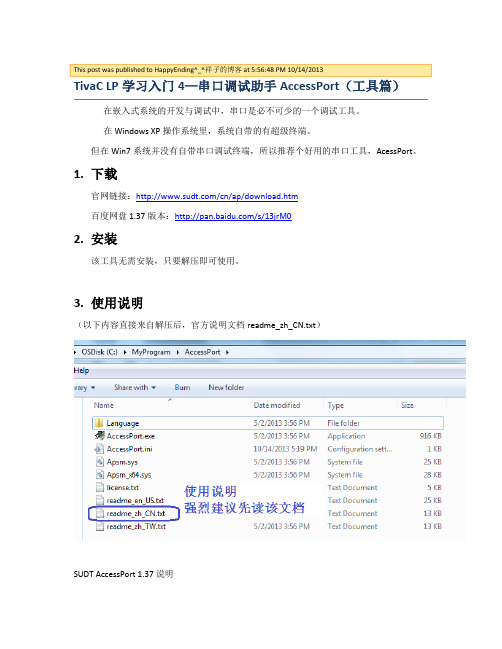The height and width of the screenshot is (649, 502).
Task: Click the readme_zh_TW.txt file icon
Action: [99, 526]
